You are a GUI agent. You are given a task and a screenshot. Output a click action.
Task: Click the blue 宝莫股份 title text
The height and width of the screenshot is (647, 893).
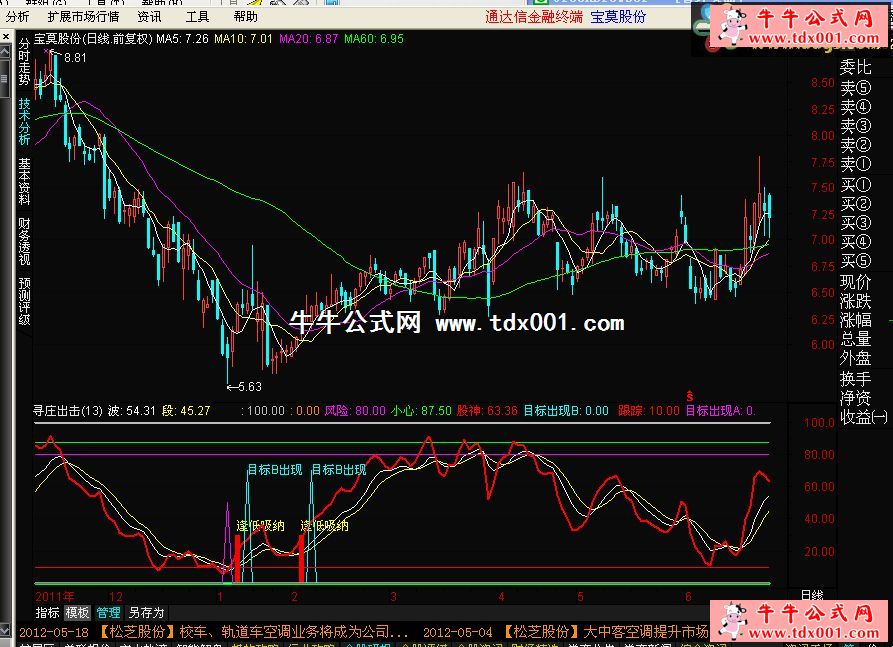[x=618, y=17]
